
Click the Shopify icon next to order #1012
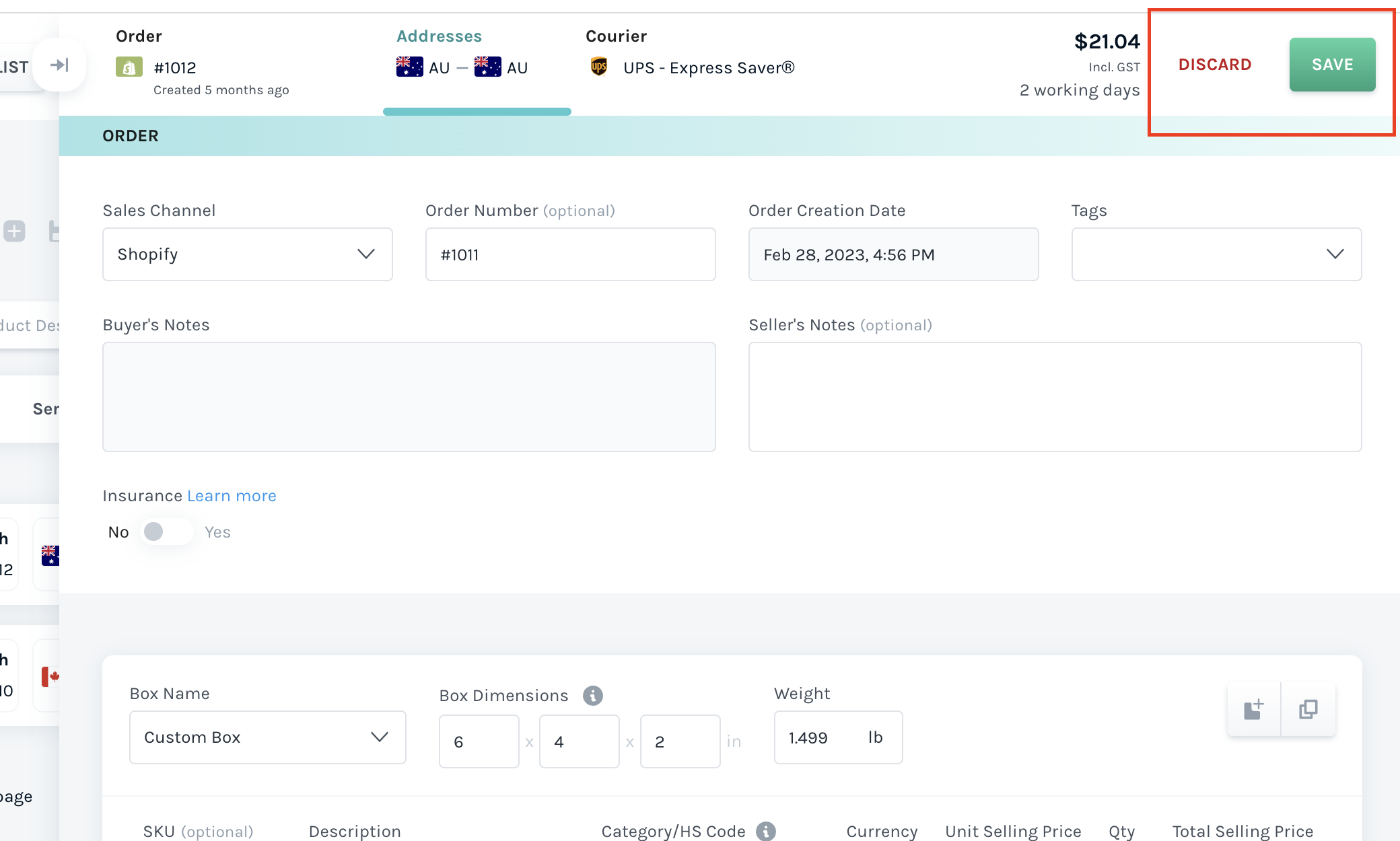tap(130, 67)
